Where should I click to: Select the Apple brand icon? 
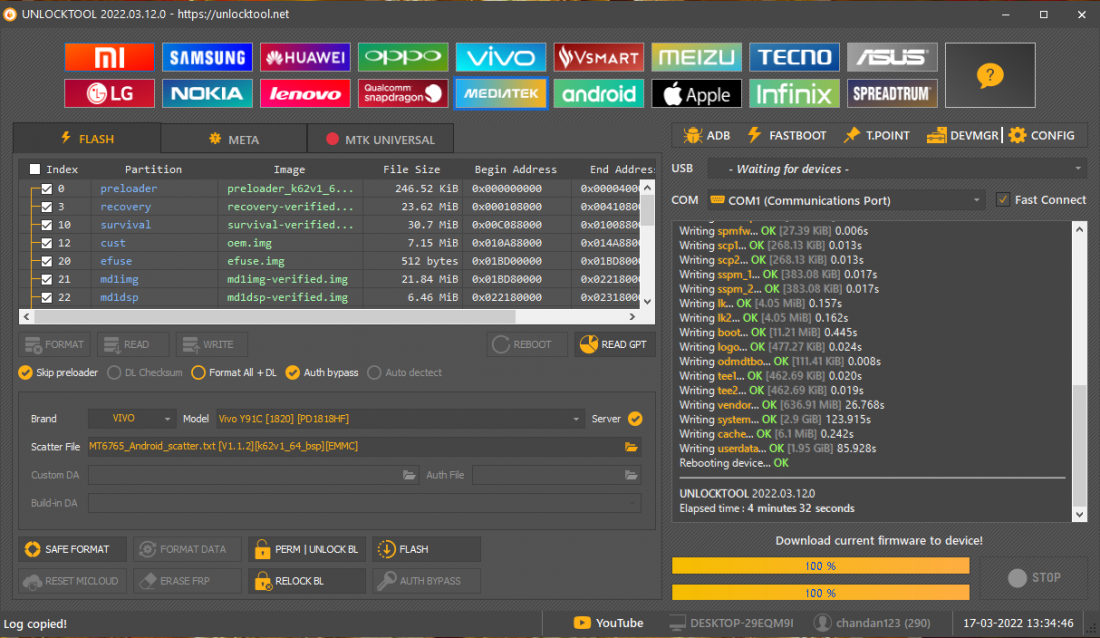[696, 93]
